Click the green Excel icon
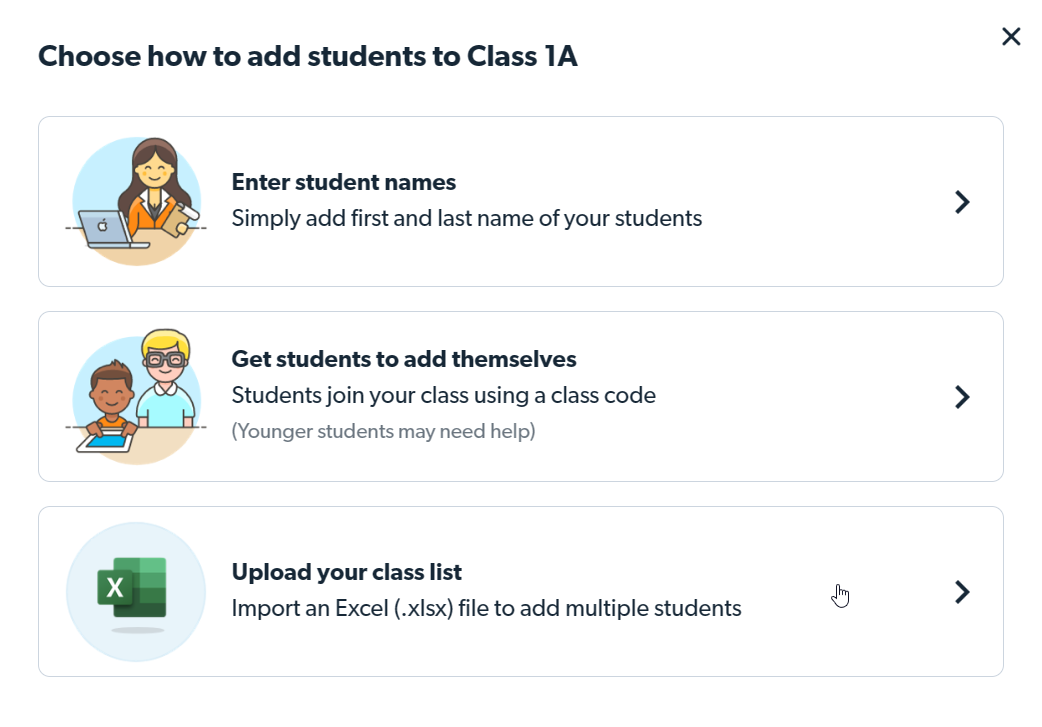 [132, 588]
